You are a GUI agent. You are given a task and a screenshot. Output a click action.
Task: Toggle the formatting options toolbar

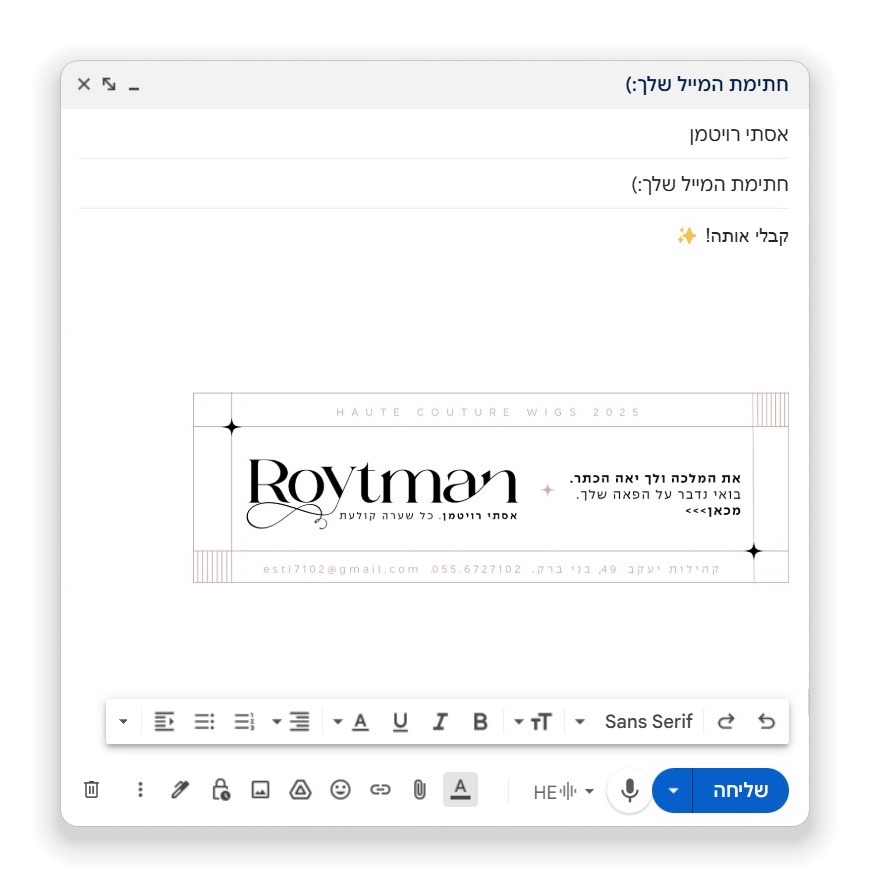(460, 789)
